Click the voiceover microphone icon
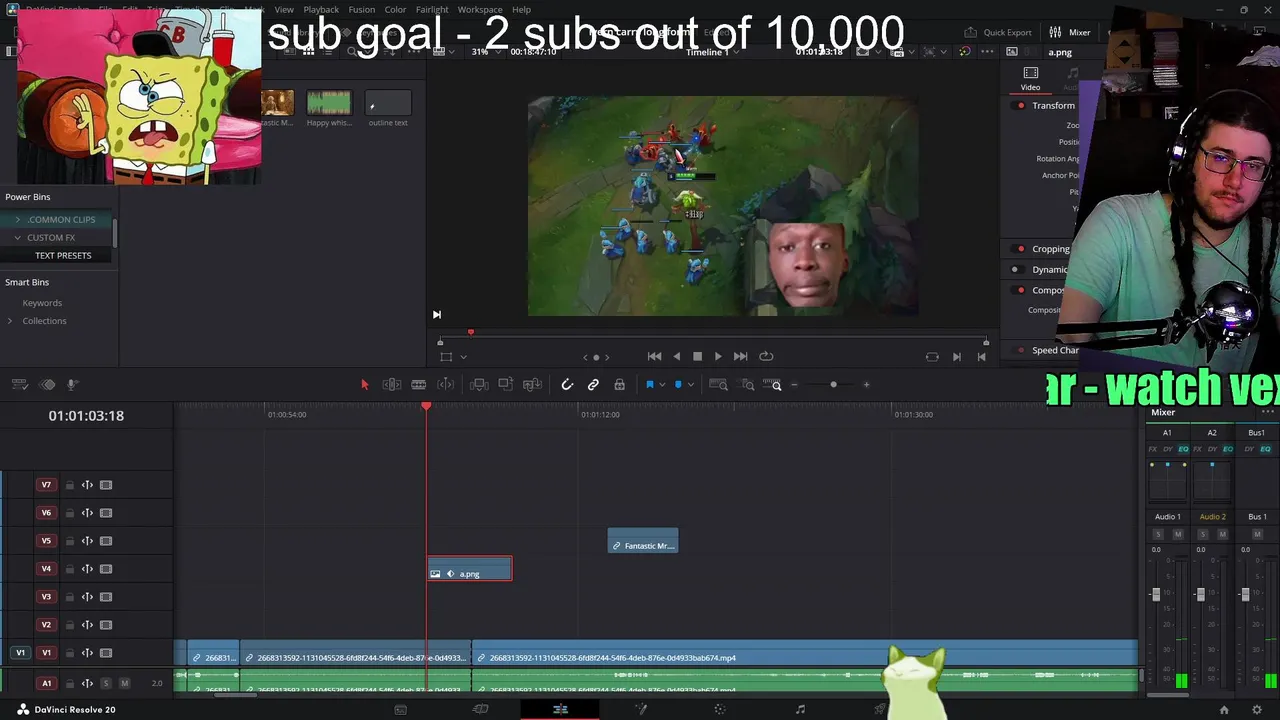Screen dimensions: 1280x720 [x=72, y=385]
